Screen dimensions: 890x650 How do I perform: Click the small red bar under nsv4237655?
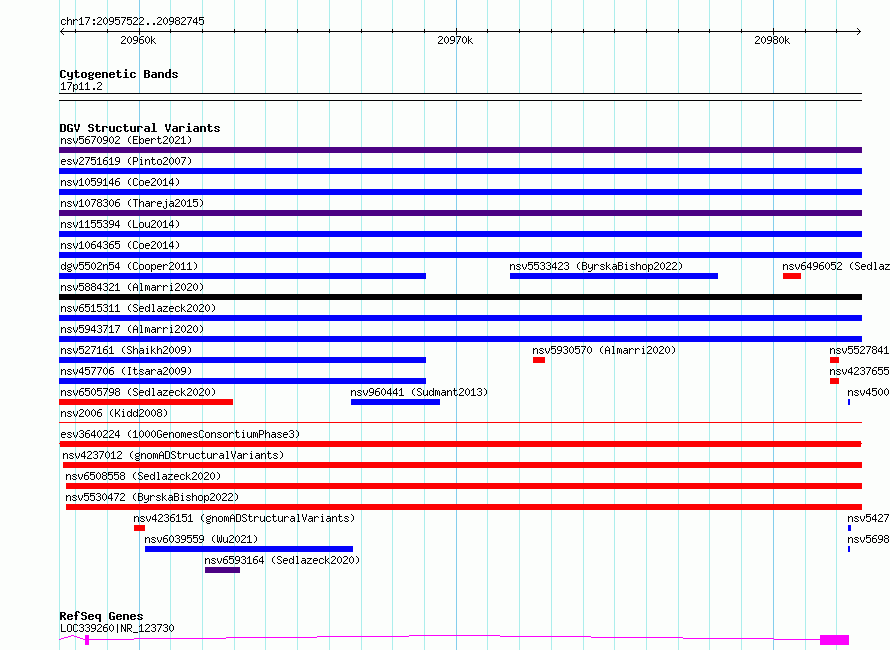[x=834, y=381]
